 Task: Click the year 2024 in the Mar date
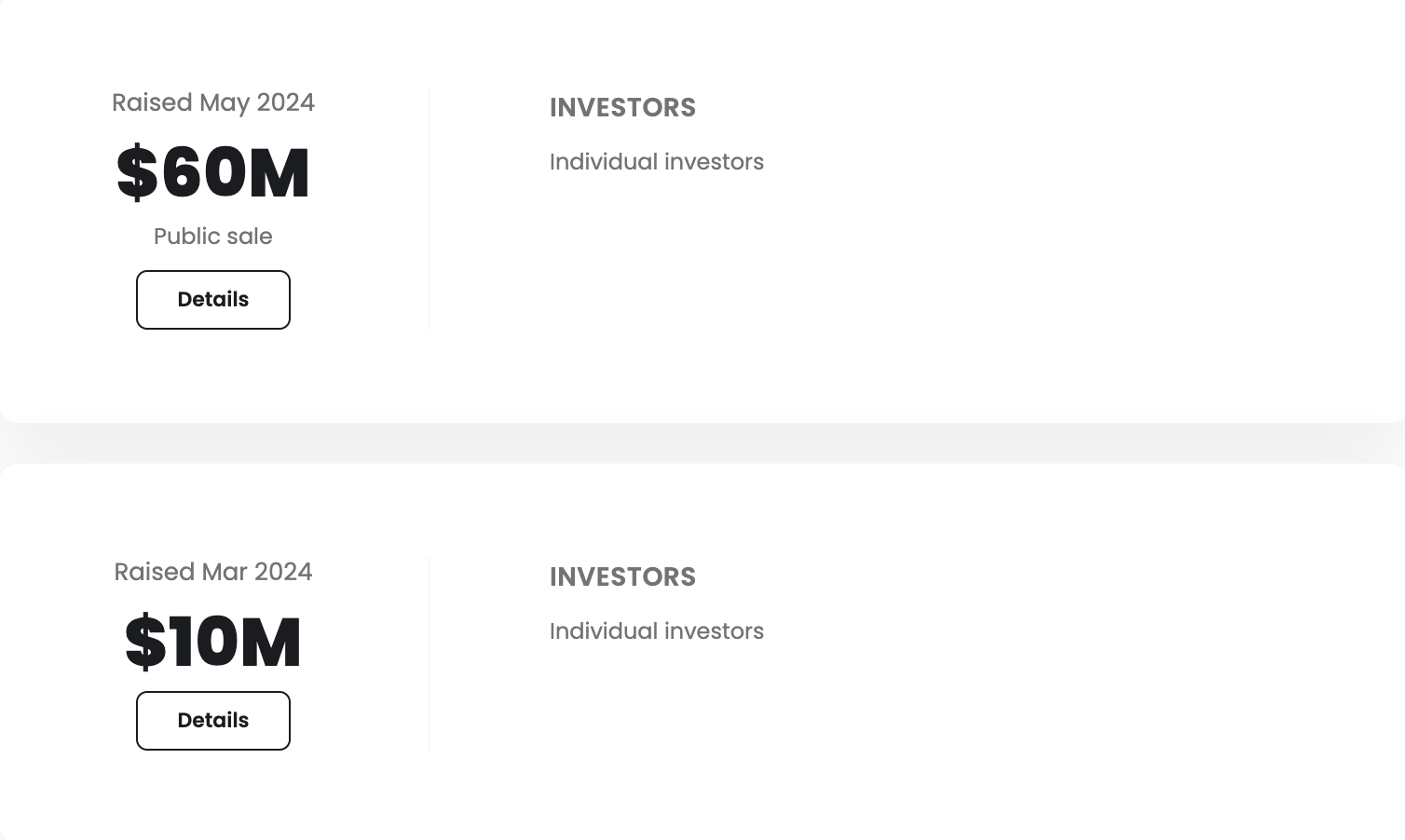coord(283,572)
